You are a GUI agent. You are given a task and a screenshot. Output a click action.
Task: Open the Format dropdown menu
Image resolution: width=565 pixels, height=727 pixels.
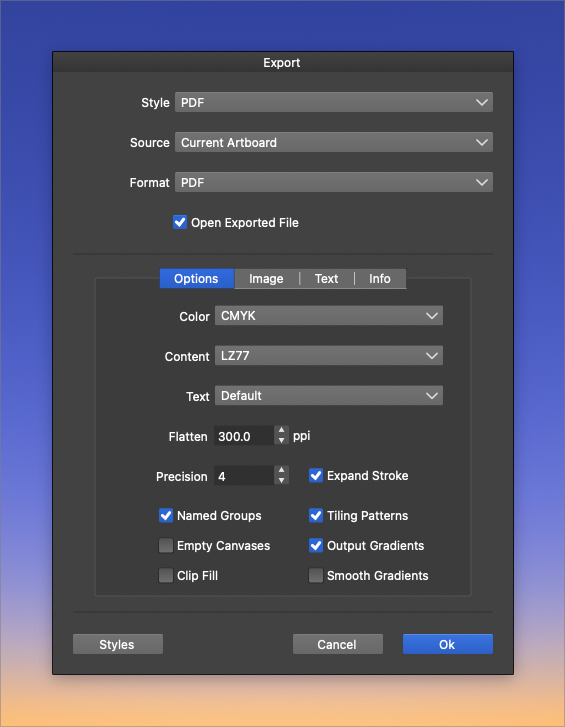coord(334,182)
